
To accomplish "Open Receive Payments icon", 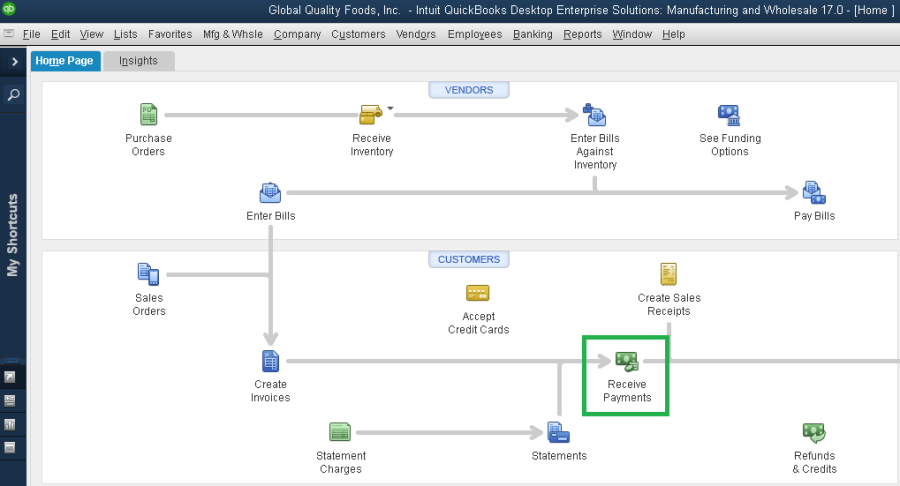I will click(626, 361).
